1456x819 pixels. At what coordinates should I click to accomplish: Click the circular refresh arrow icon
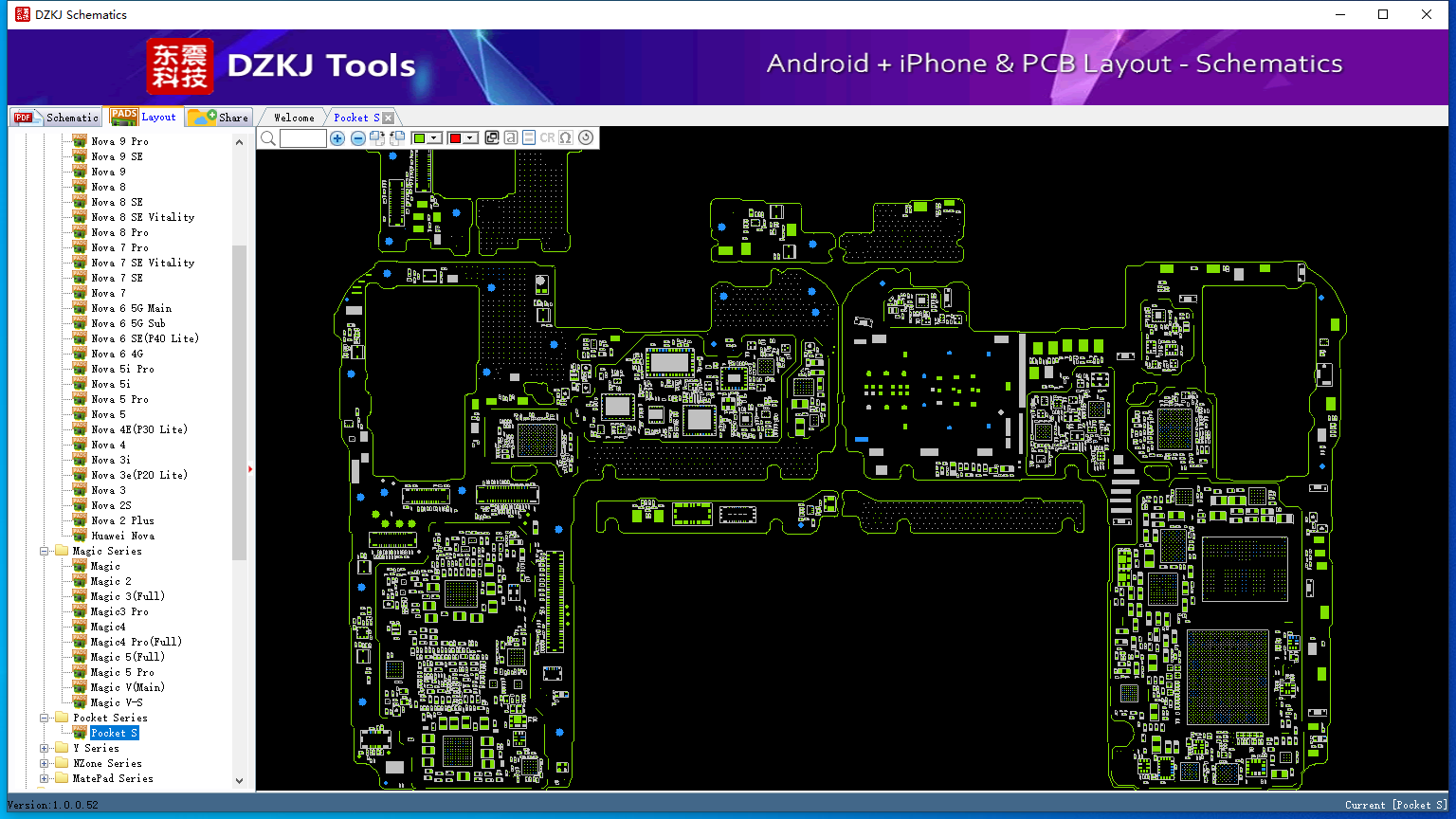pos(586,137)
